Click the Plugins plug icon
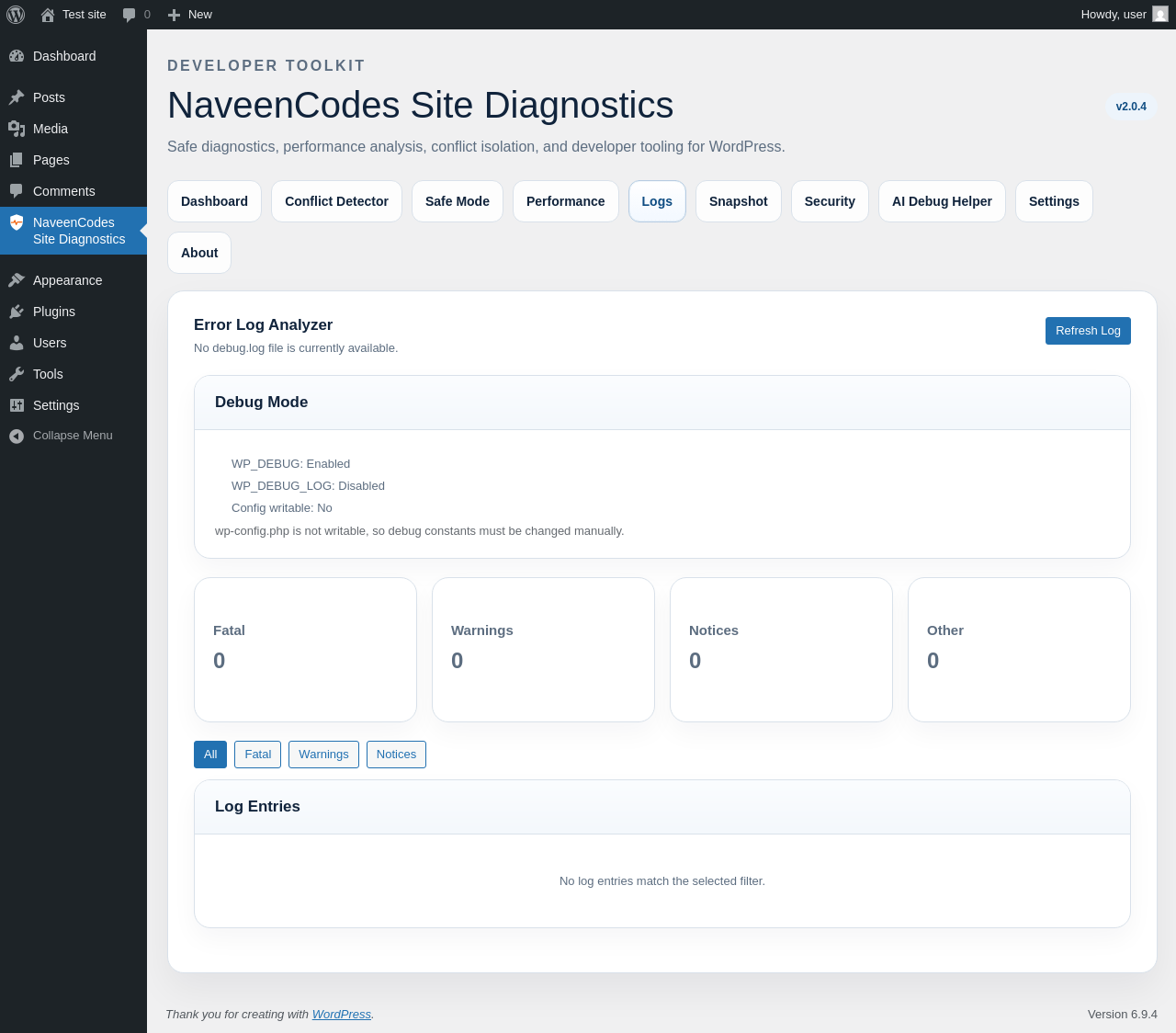Image resolution: width=1176 pixels, height=1033 pixels. tap(17, 312)
